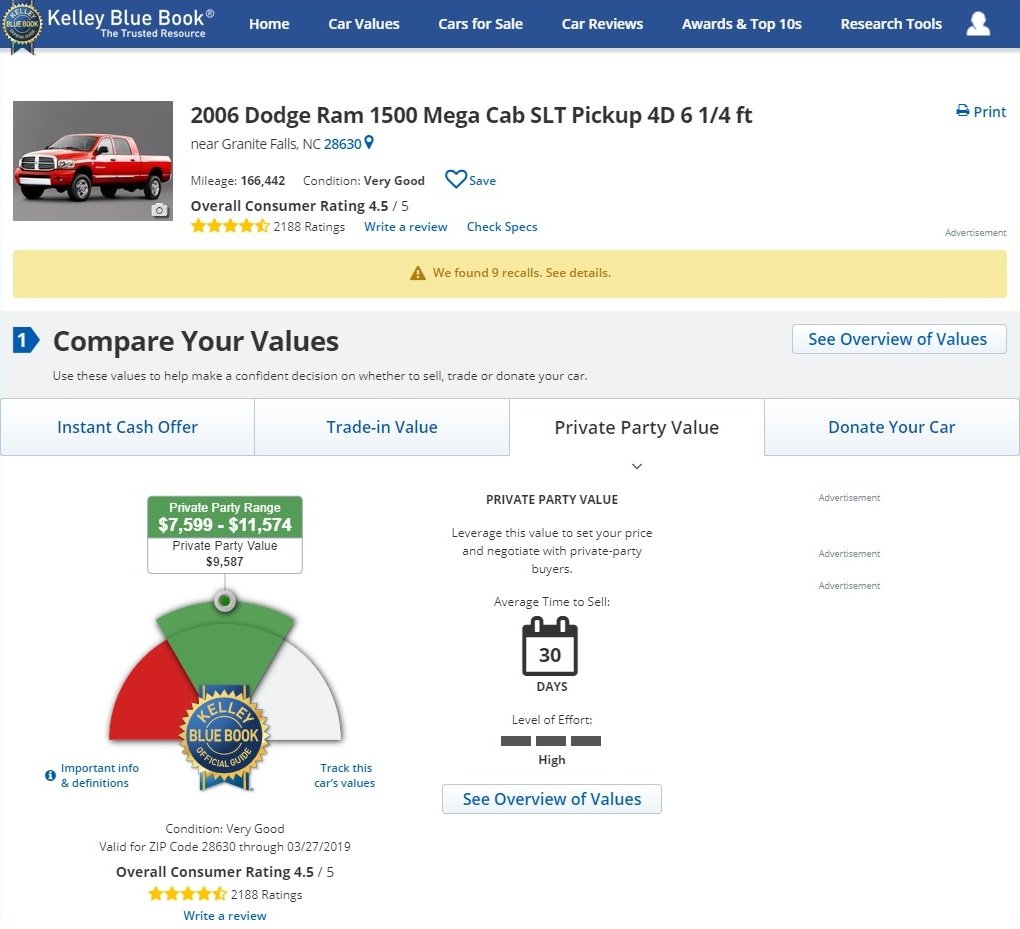Click the recall warning triangle icon

point(418,273)
